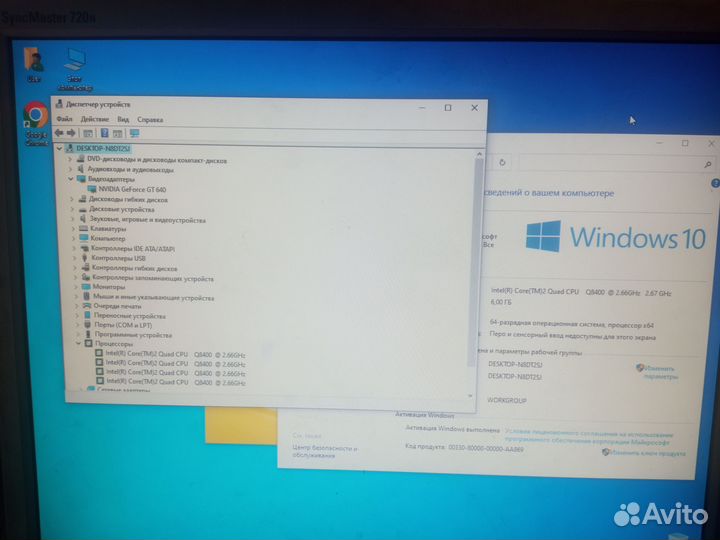Click the Back arrow in Device Manager toolbar
The height and width of the screenshot is (540, 720).
click(x=59, y=133)
